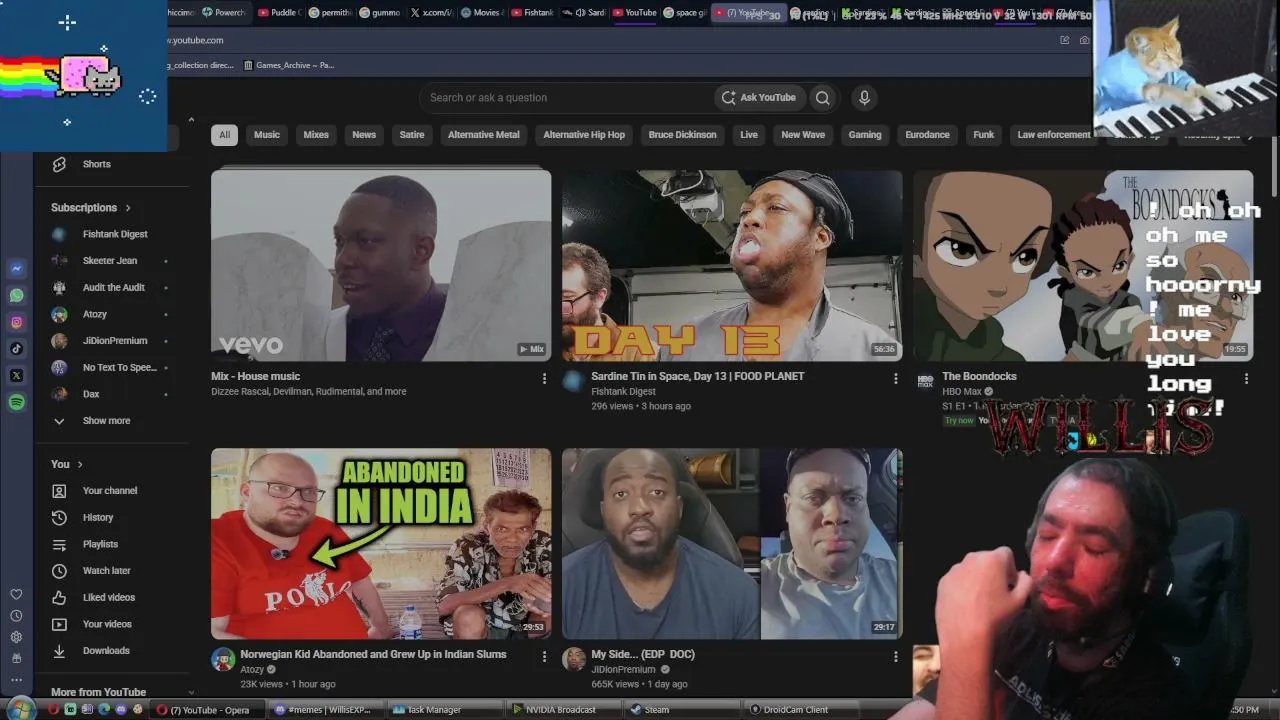
Task: Filter feed by Alternative Hip Hop chip
Action: (x=584, y=135)
